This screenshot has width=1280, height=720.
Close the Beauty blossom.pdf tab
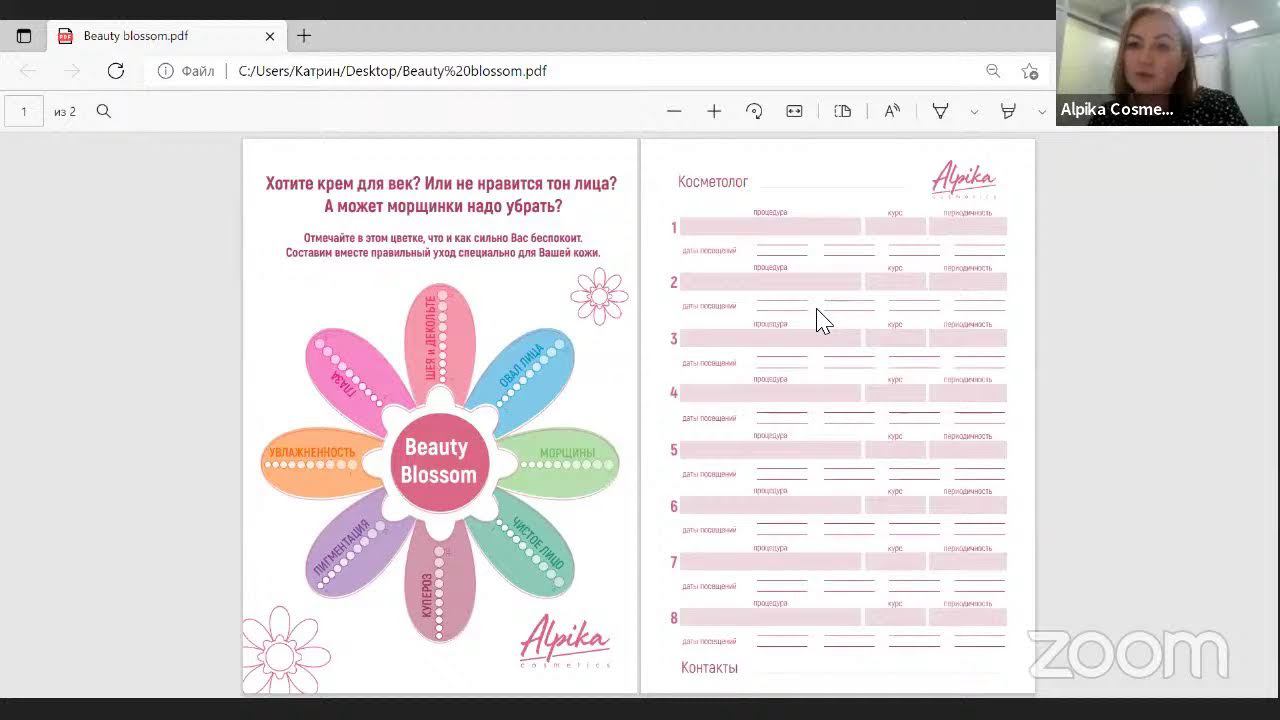click(x=270, y=36)
